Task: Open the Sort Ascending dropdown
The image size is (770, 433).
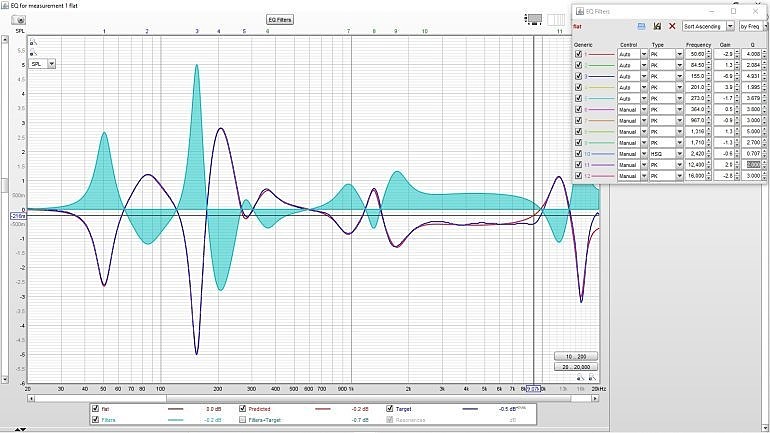Action: tap(708, 26)
